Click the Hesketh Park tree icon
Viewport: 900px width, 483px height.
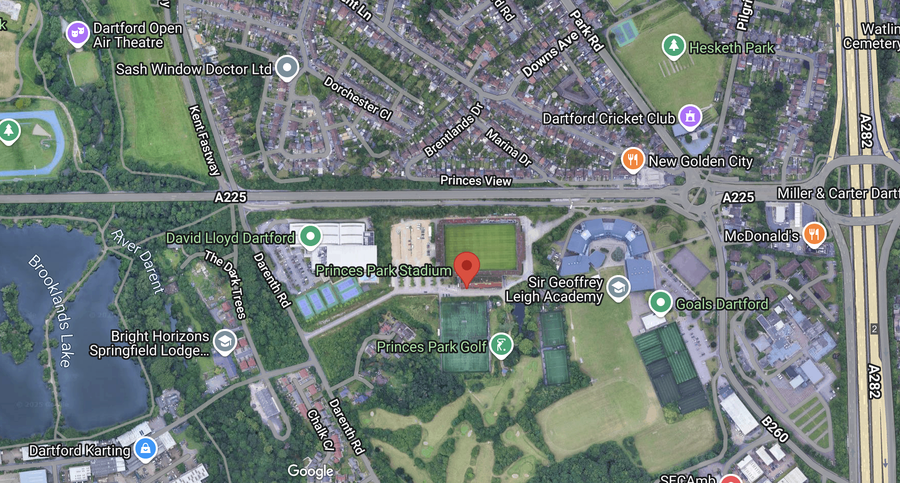pos(673,47)
